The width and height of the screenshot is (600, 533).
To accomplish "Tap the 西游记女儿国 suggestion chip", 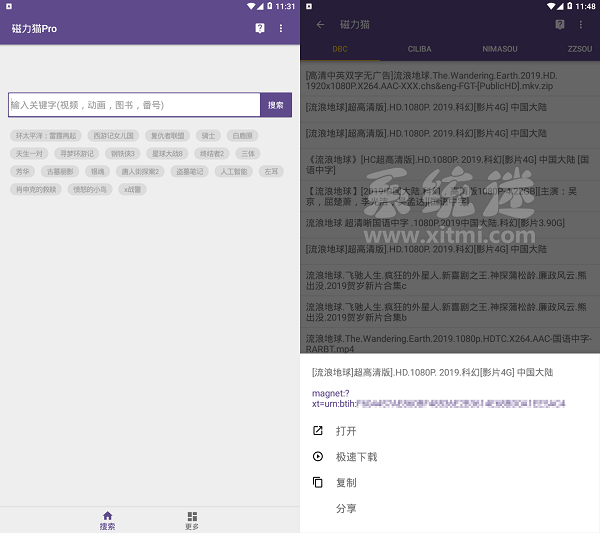I will pos(113,136).
